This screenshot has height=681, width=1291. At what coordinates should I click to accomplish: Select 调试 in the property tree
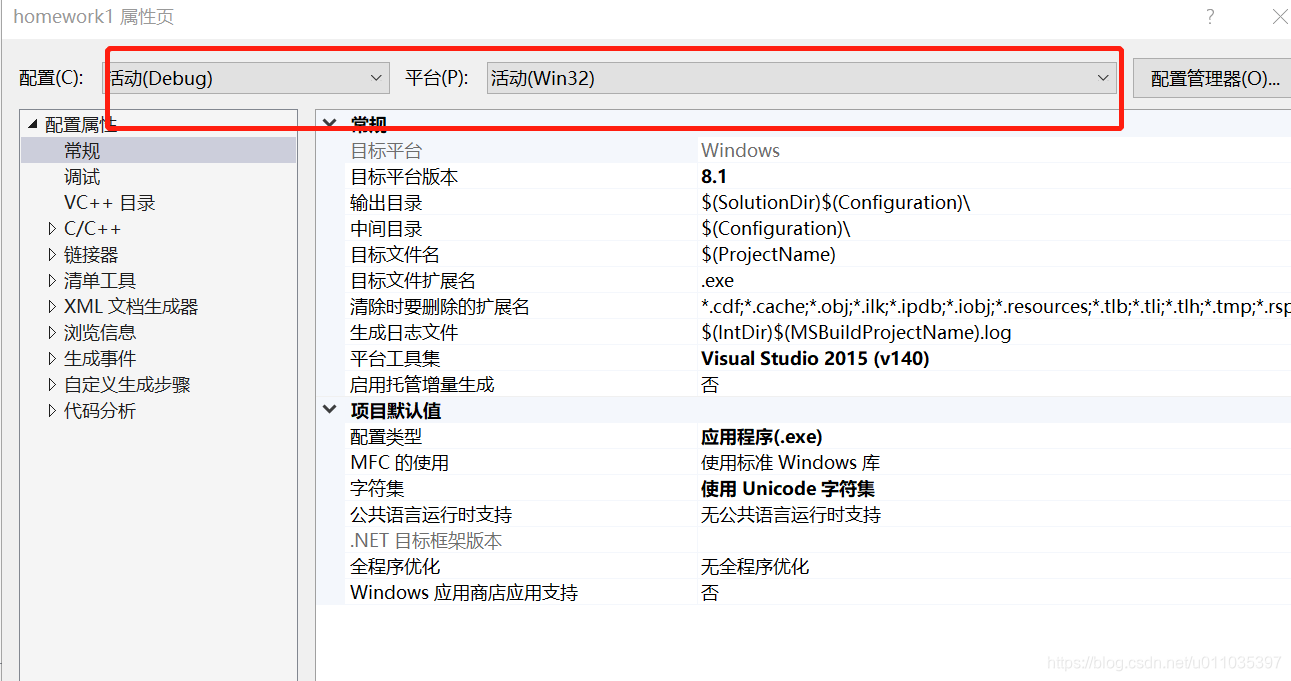(82, 177)
